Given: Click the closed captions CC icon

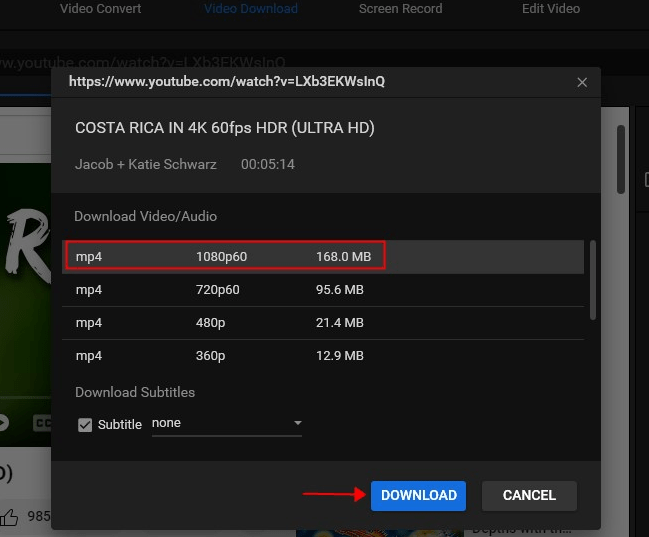Looking at the screenshot, I should 42,423.
